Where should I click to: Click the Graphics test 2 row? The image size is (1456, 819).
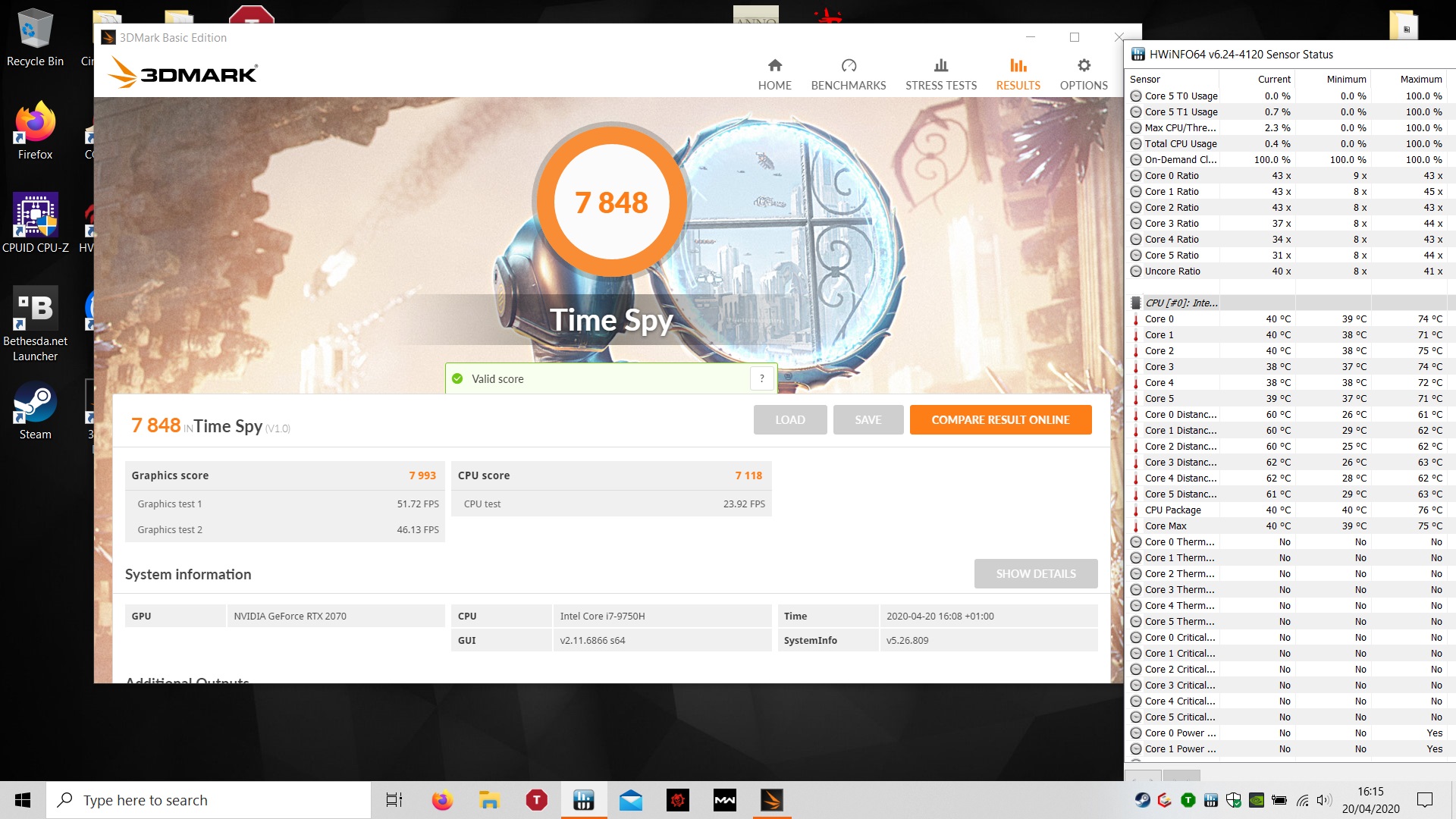[x=285, y=529]
